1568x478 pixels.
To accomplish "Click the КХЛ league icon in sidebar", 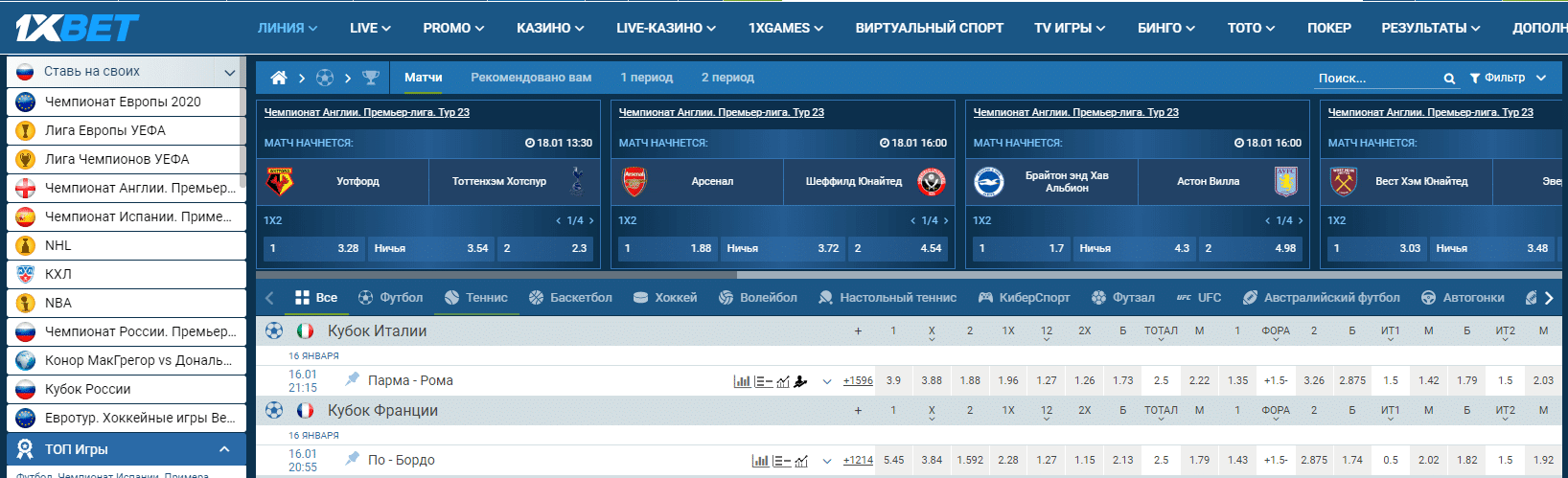I will 26,274.
